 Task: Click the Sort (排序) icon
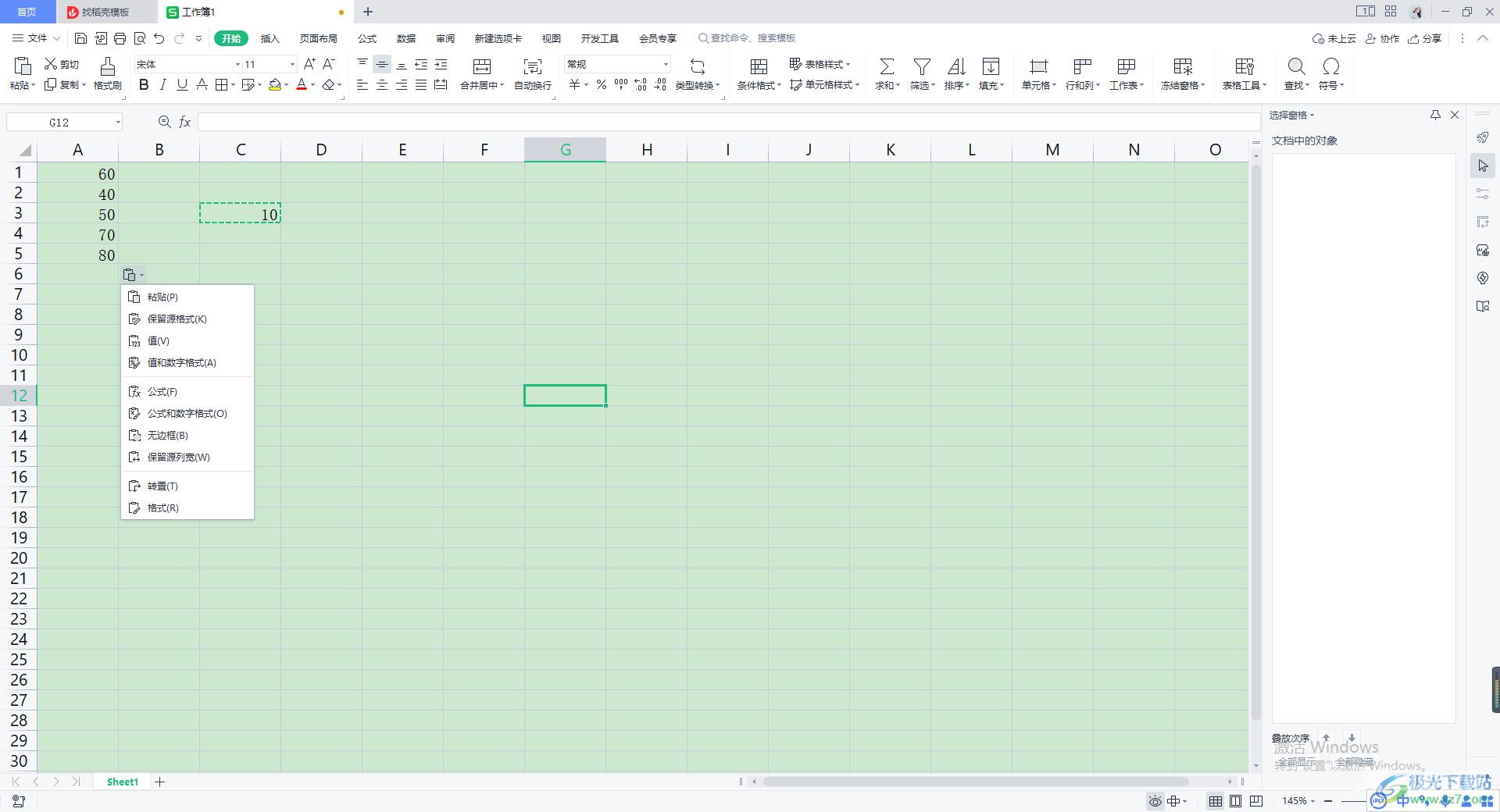pyautogui.click(x=956, y=66)
